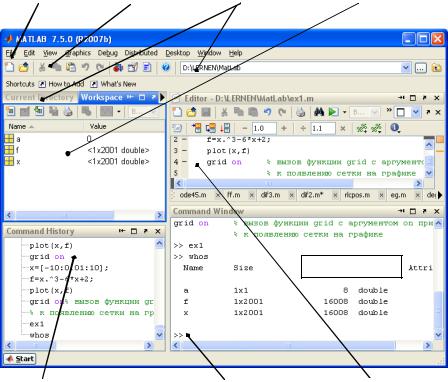Click the New M-File icon in main toolbar

point(10,68)
